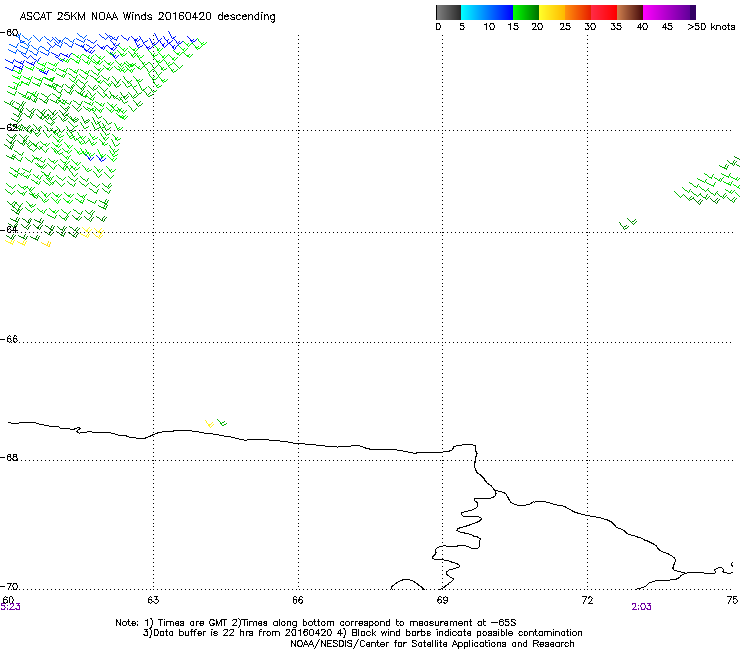Click the isolated green wind barb near the coastline
740x650 pixels.
coord(222,422)
